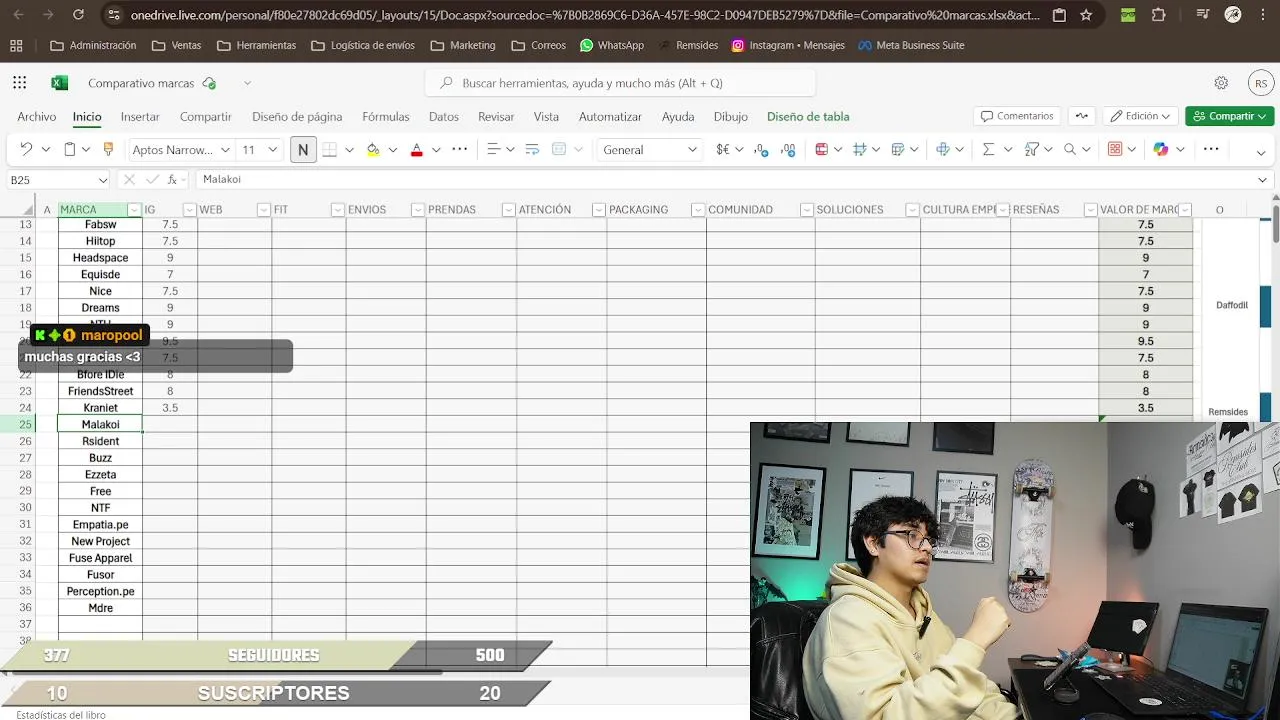Image resolution: width=1280 pixels, height=720 pixels.
Task: Open PACKAGING column filter button
Action: [698, 210]
